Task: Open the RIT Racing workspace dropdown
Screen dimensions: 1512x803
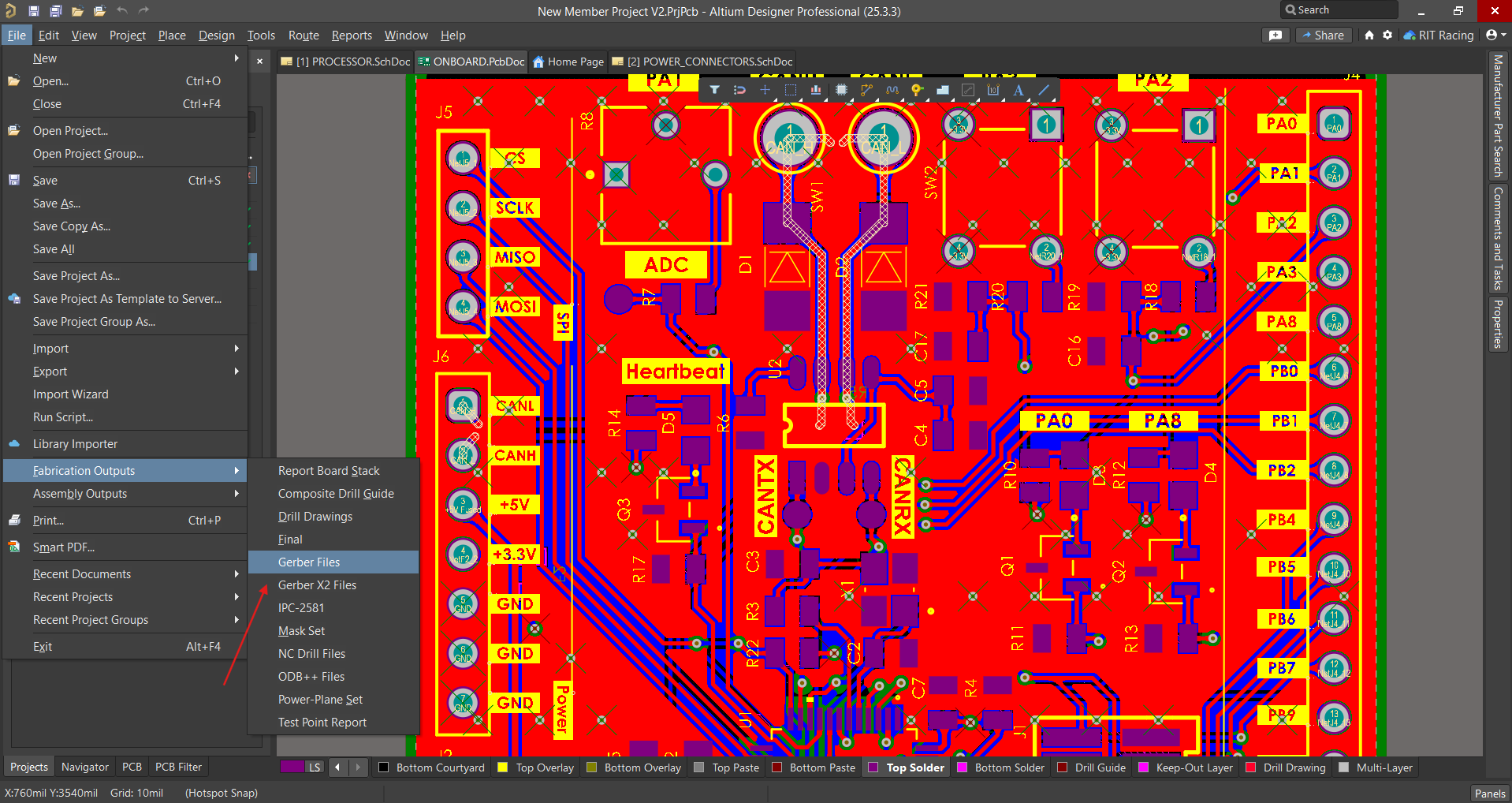Action: click(x=1439, y=35)
